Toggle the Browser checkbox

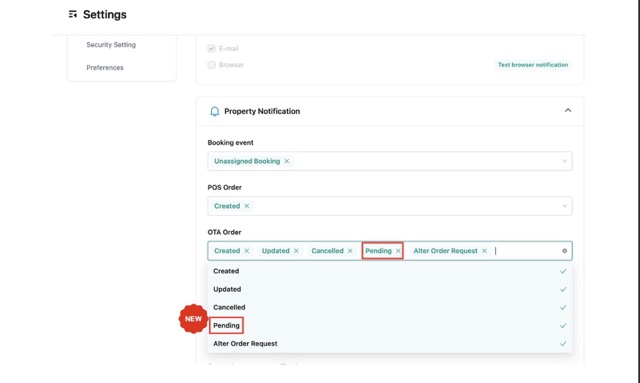click(211, 65)
